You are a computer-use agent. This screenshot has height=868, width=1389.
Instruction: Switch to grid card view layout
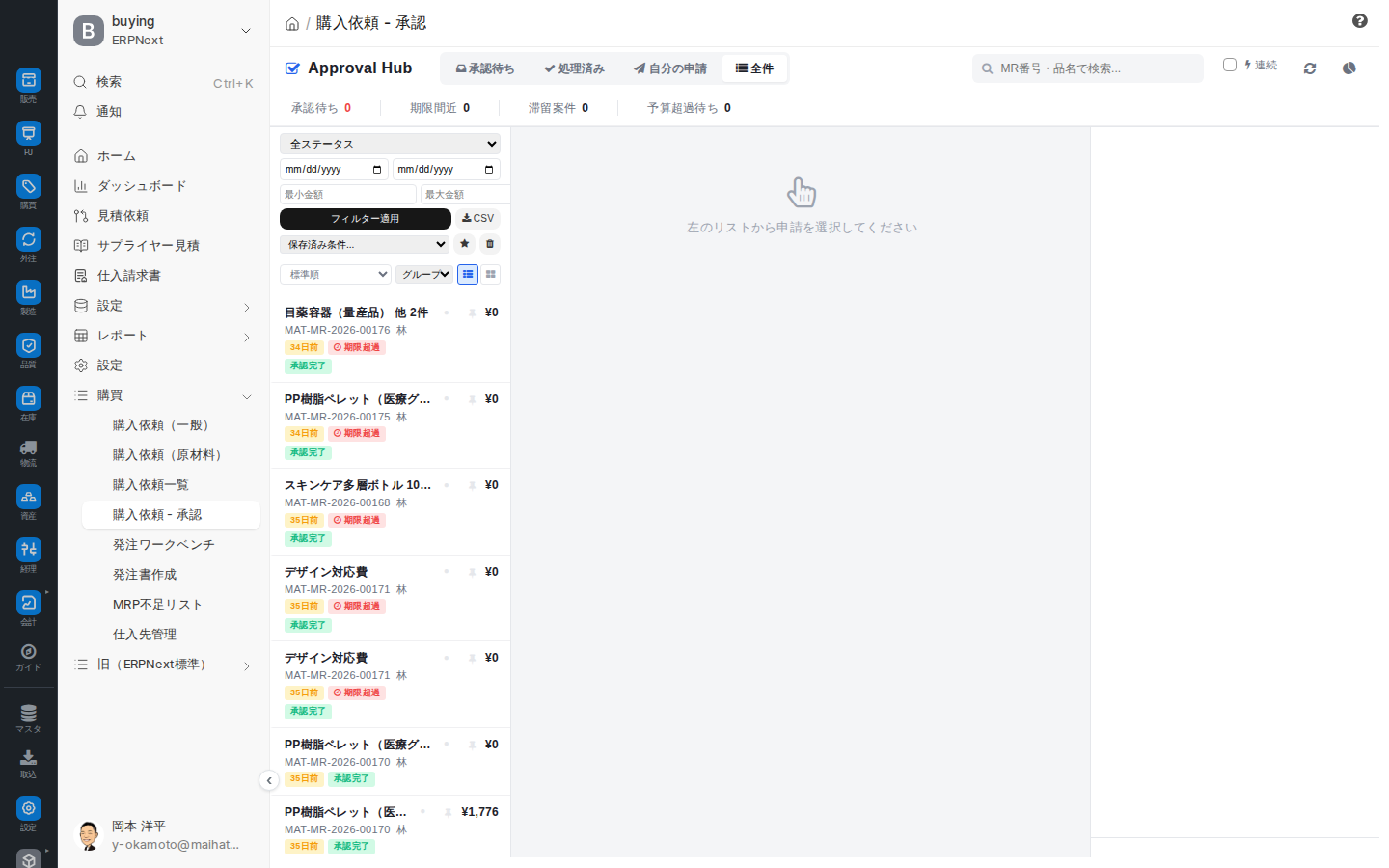pos(491,275)
